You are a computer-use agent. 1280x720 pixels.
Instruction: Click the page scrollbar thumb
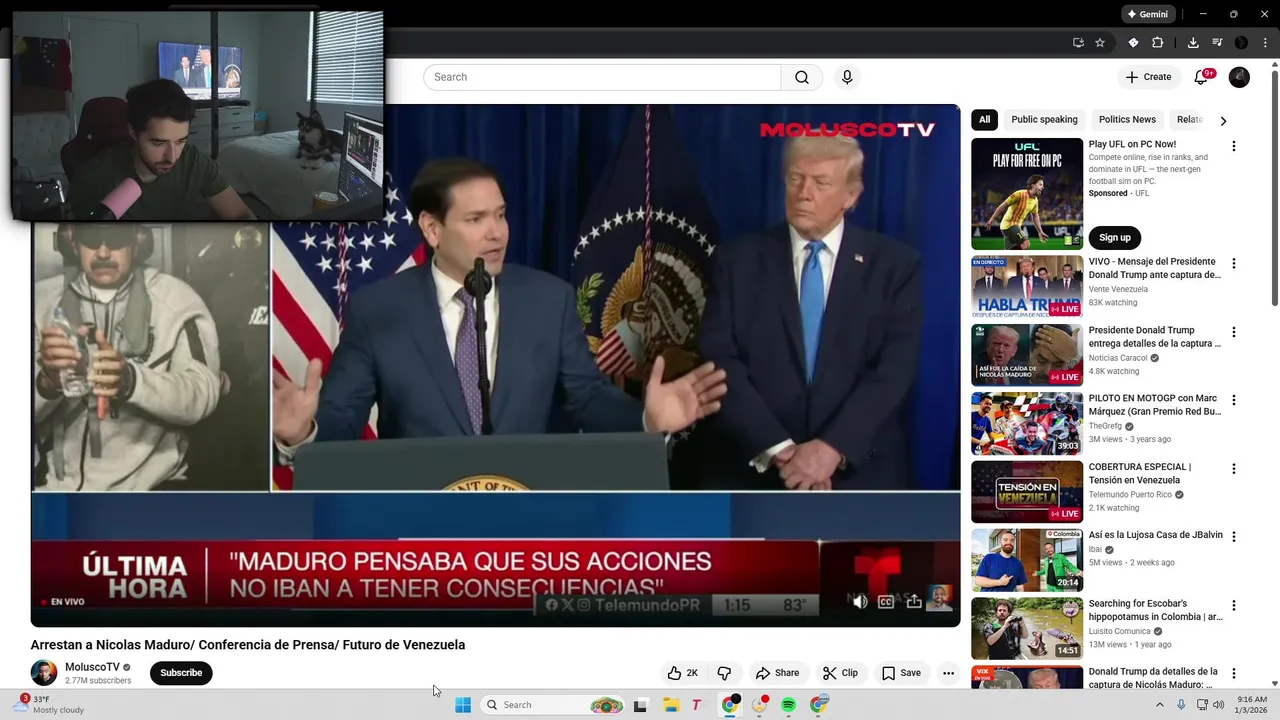[x=1274, y=190]
